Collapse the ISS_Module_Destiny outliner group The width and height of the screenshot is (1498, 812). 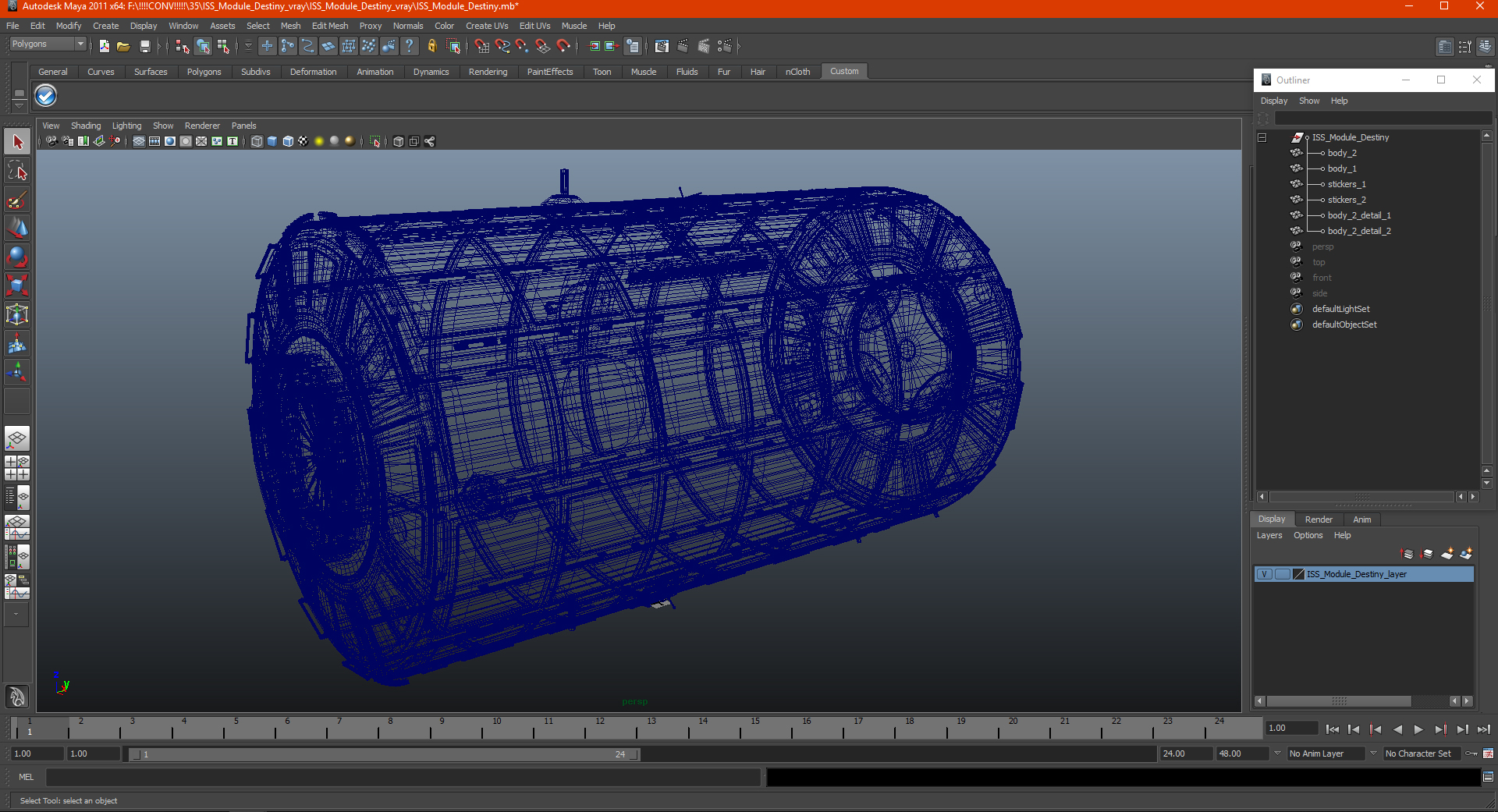pos(1262,137)
